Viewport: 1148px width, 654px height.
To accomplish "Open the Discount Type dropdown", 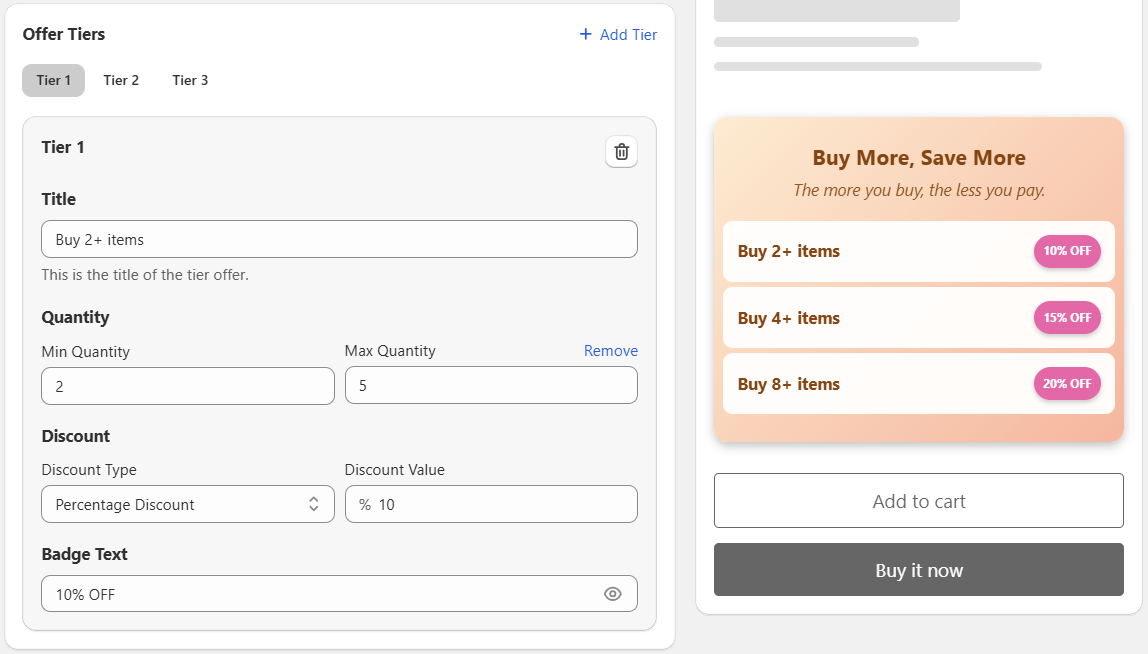I will tap(188, 504).
